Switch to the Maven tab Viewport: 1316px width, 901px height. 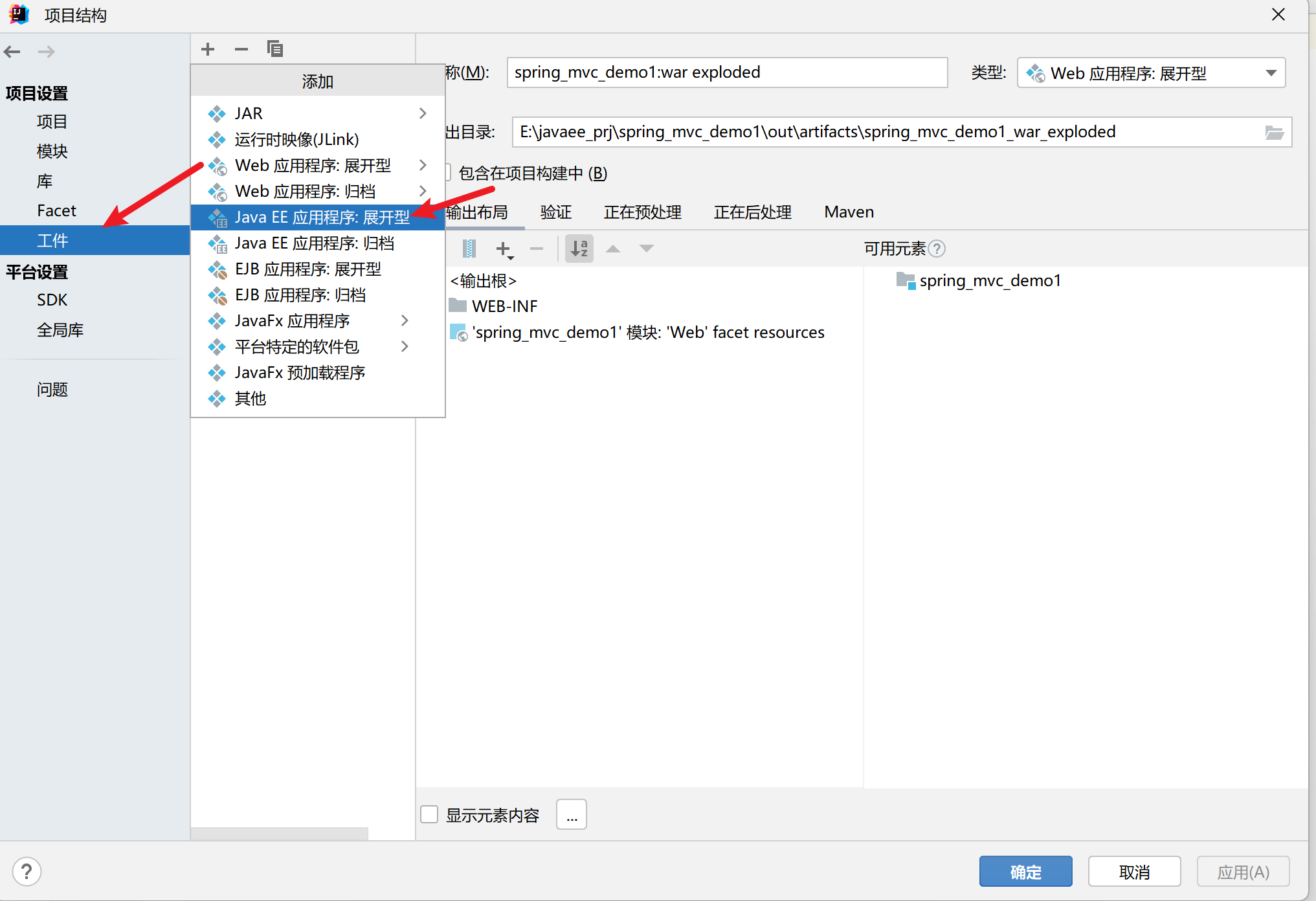tap(849, 212)
